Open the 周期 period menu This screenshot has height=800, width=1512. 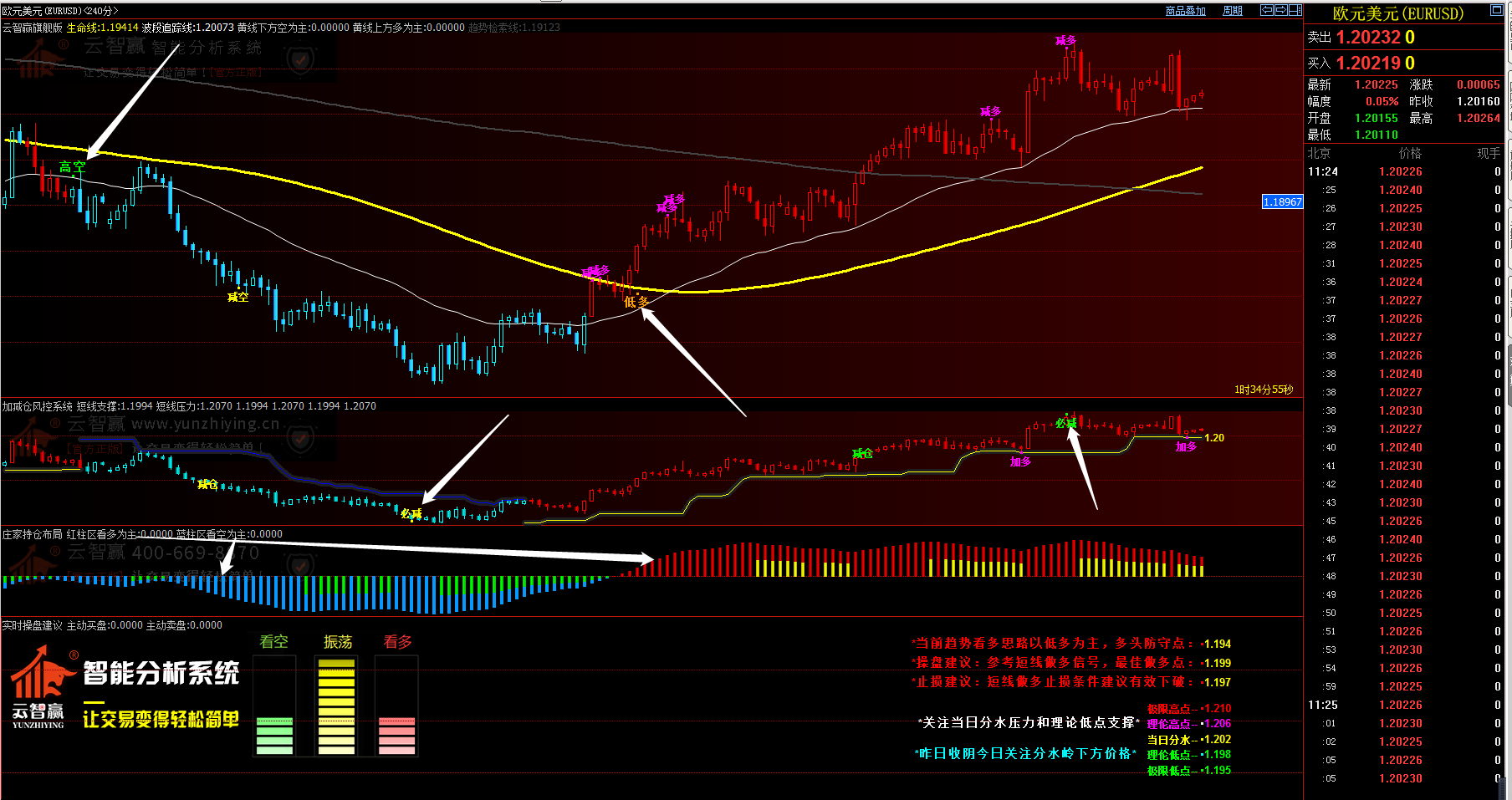coord(1232,11)
